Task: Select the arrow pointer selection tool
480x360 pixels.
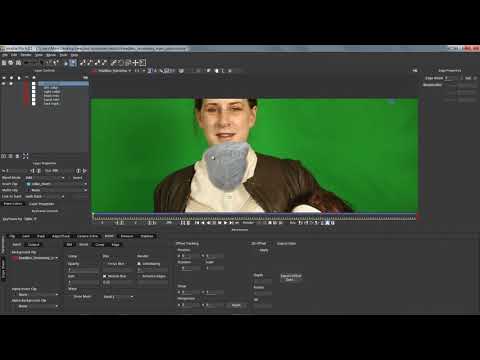Action: 42,63
